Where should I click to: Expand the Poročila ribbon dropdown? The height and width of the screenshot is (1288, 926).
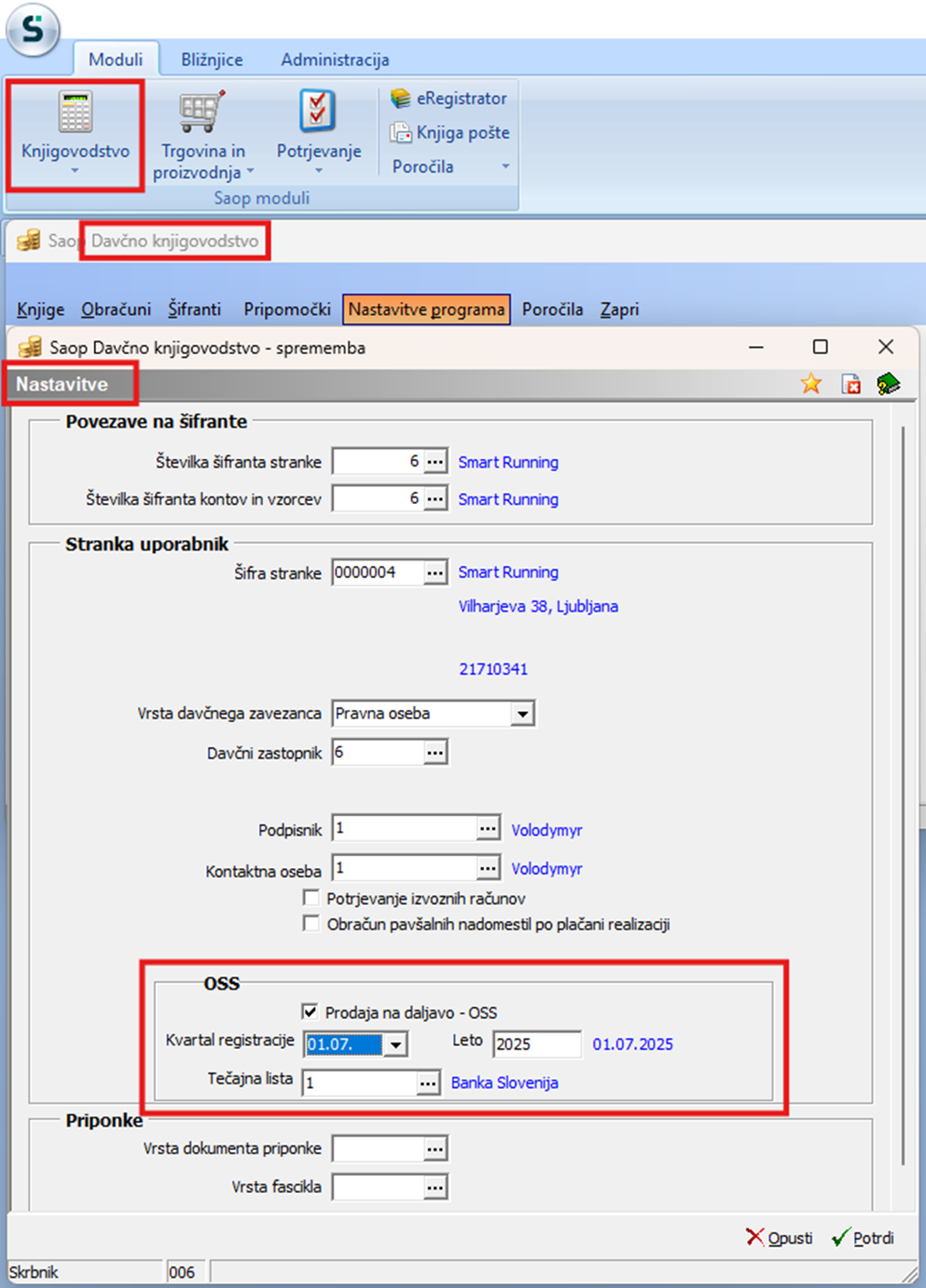coord(505,167)
